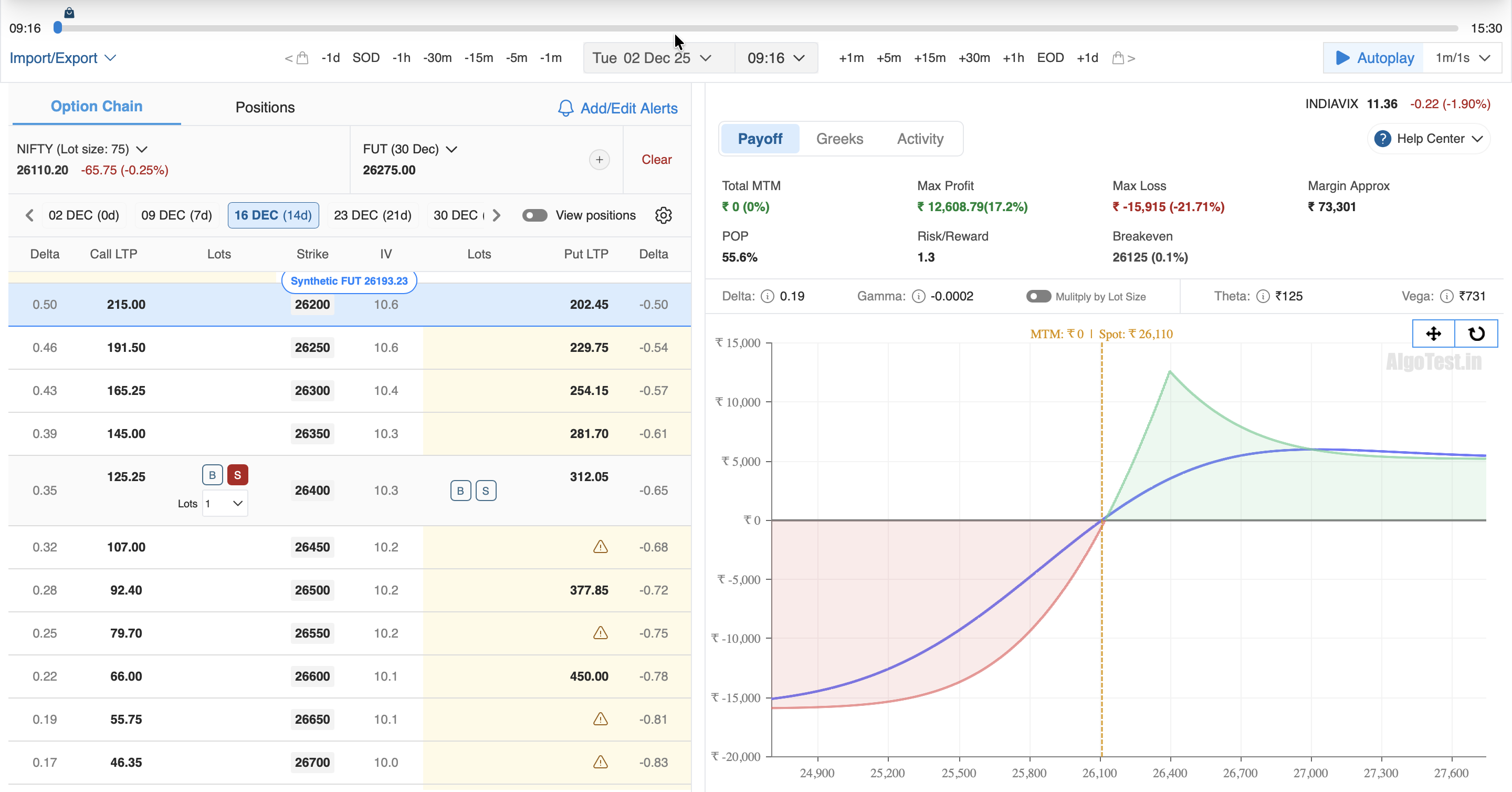The width and height of the screenshot is (1512, 792).
Task: Click warning icon on 26450 put
Action: (x=600, y=547)
